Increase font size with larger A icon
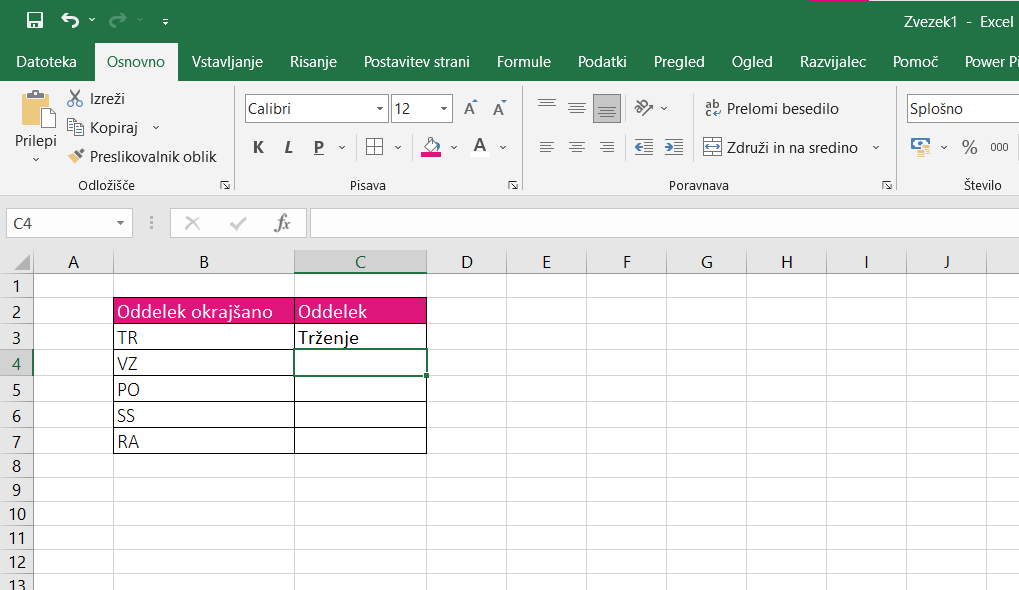The image size is (1019, 590). pyautogui.click(x=471, y=108)
